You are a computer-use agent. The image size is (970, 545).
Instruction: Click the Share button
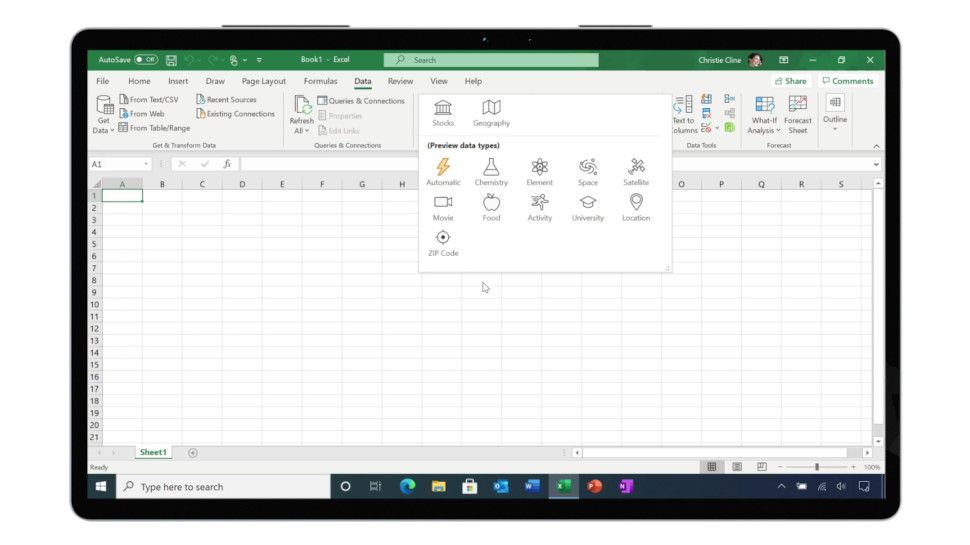click(791, 81)
